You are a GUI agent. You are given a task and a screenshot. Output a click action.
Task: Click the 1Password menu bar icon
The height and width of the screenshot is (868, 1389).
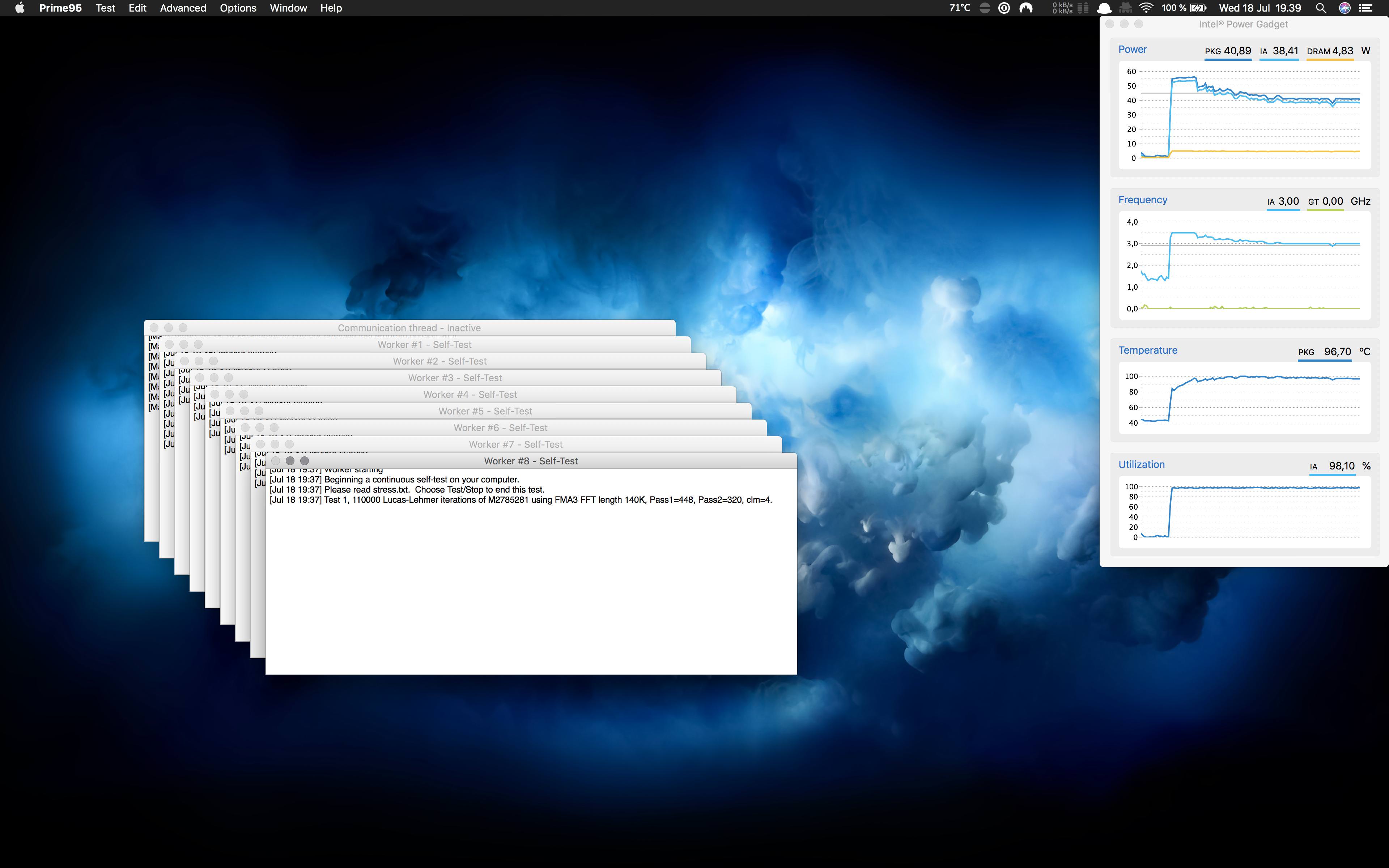[x=1004, y=8]
